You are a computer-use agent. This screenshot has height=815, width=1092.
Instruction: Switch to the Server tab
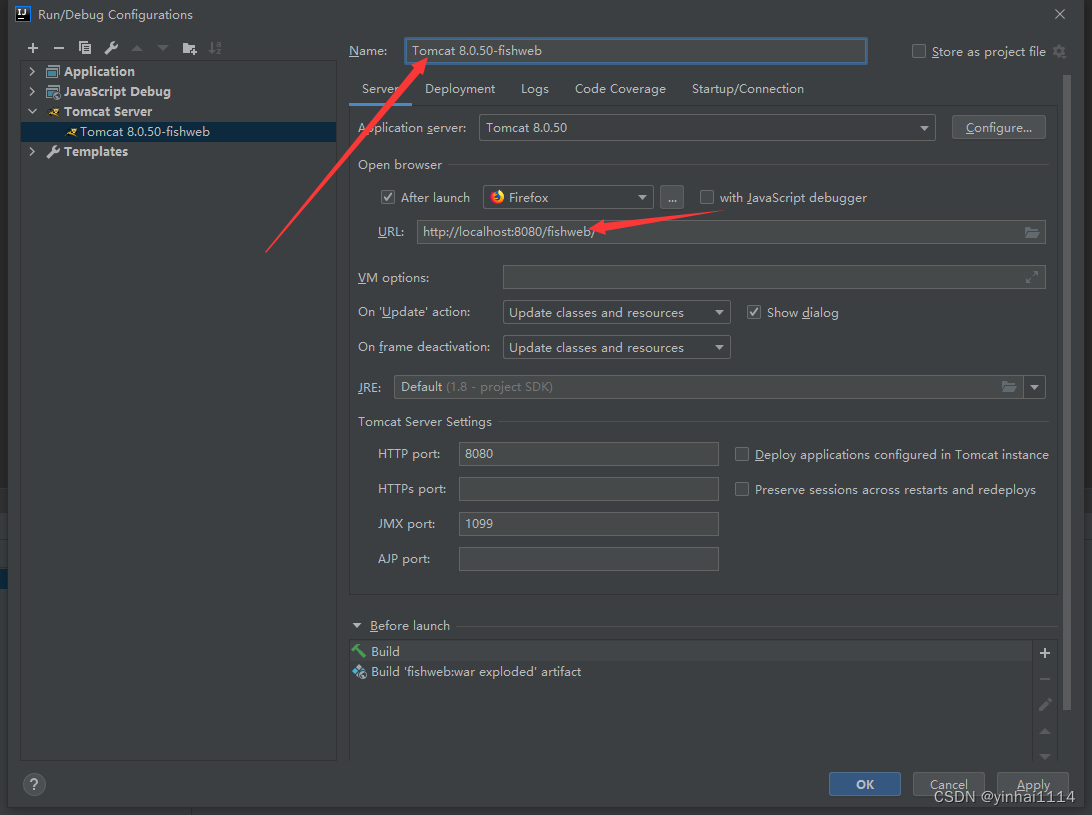[x=380, y=89]
